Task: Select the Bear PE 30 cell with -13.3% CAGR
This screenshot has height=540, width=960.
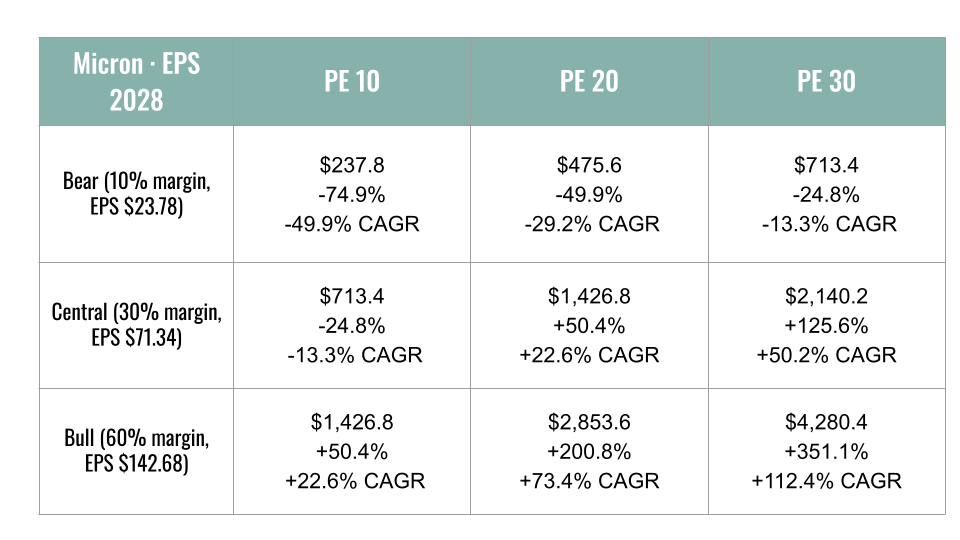Action: click(x=827, y=194)
